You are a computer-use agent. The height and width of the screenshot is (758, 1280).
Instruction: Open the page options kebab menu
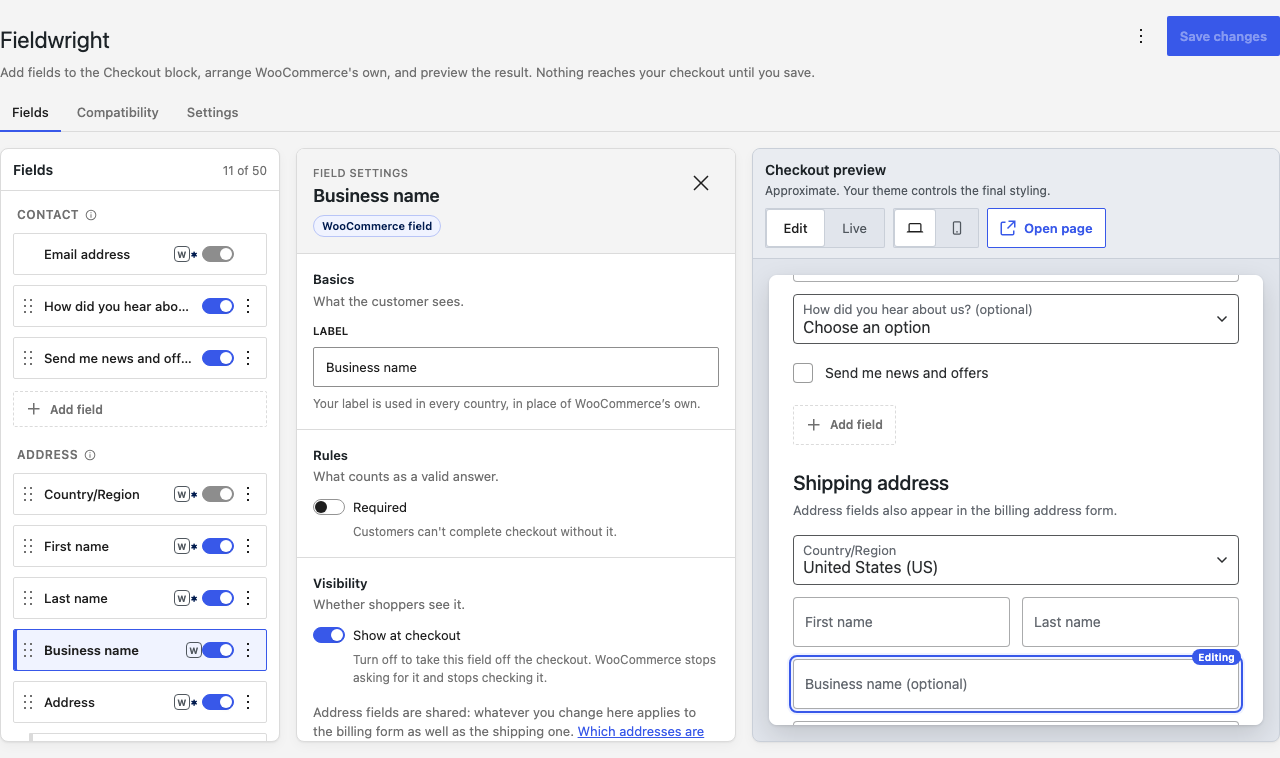pos(1141,36)
